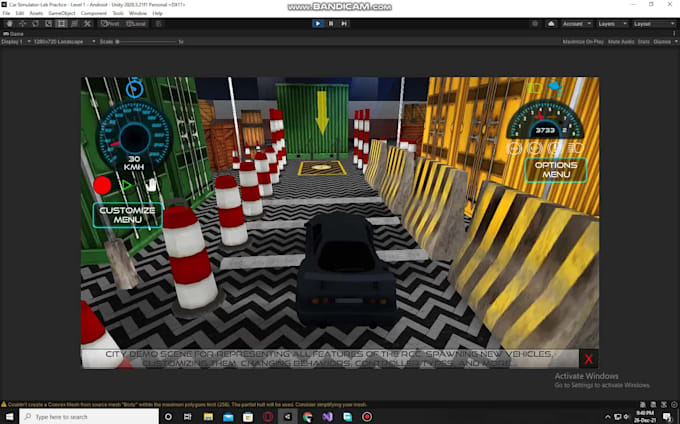Open Game view panel options menu
This screenshot has height=424, width=680.
coord(675,33)
